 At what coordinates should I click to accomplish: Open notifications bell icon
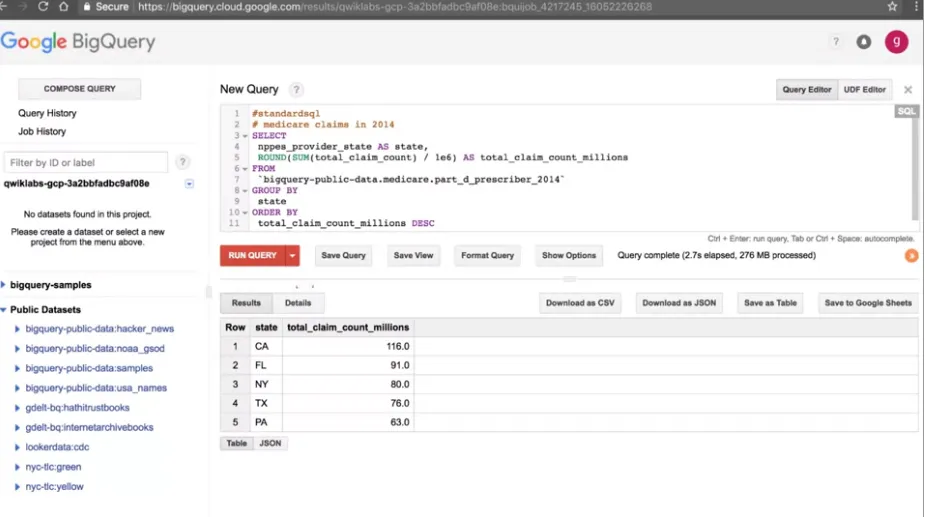coord(864,41)
